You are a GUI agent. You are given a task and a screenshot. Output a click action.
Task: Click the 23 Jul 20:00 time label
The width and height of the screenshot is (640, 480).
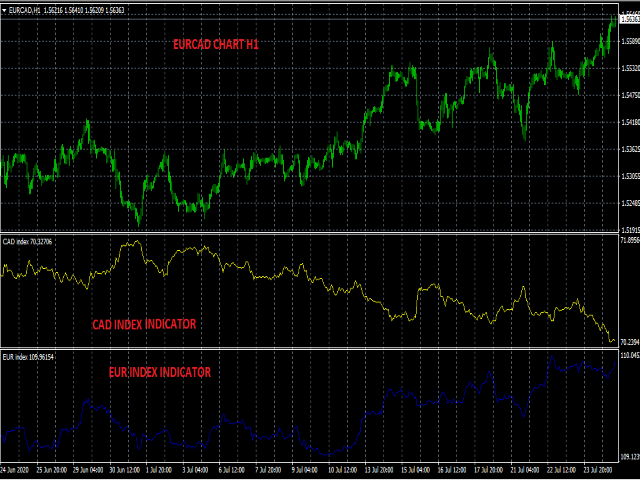(597, 469)
